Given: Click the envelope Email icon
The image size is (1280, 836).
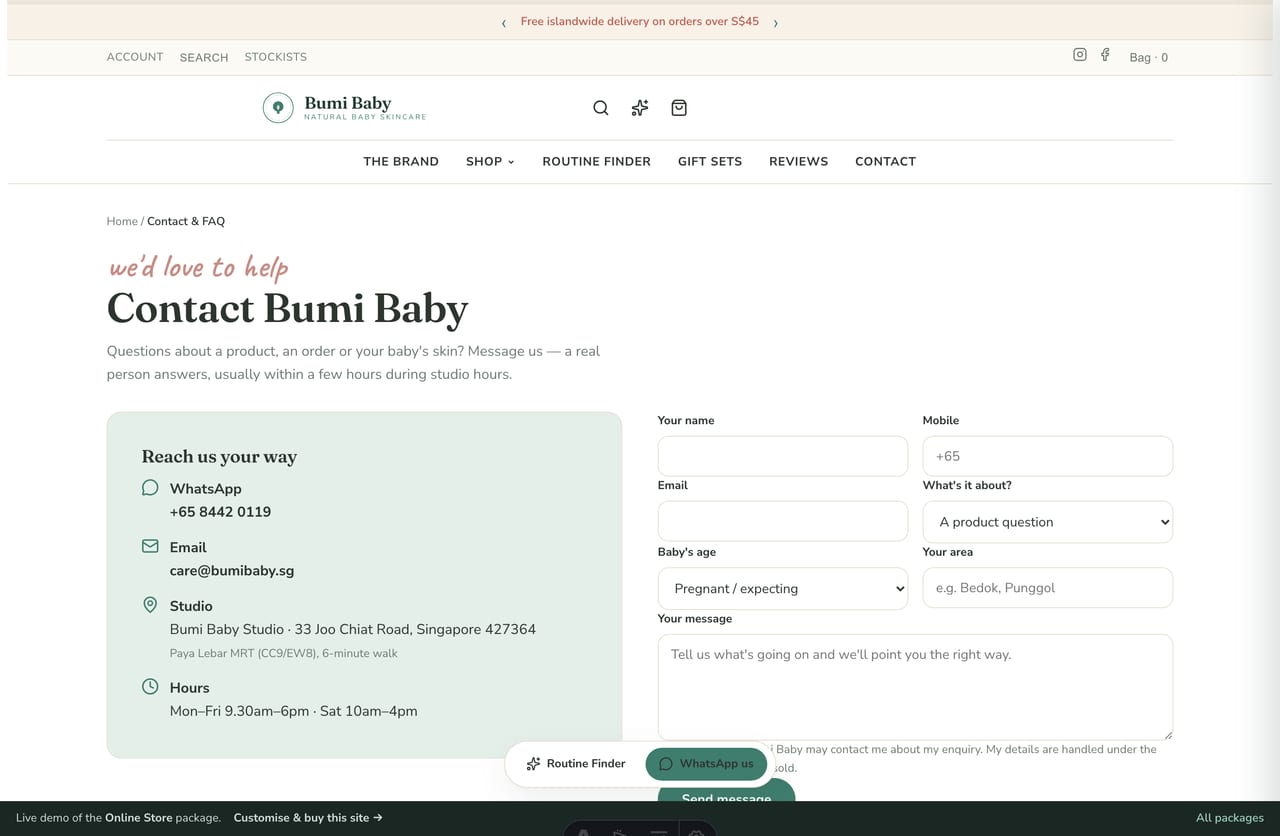Looking at the screenshot, I should point(150,547).
